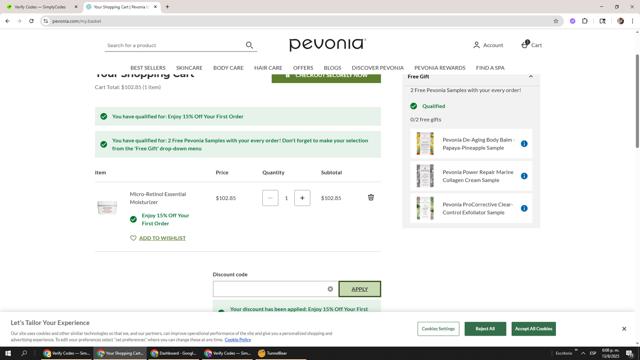Remove item with trash icon

(x=371, y=198)
